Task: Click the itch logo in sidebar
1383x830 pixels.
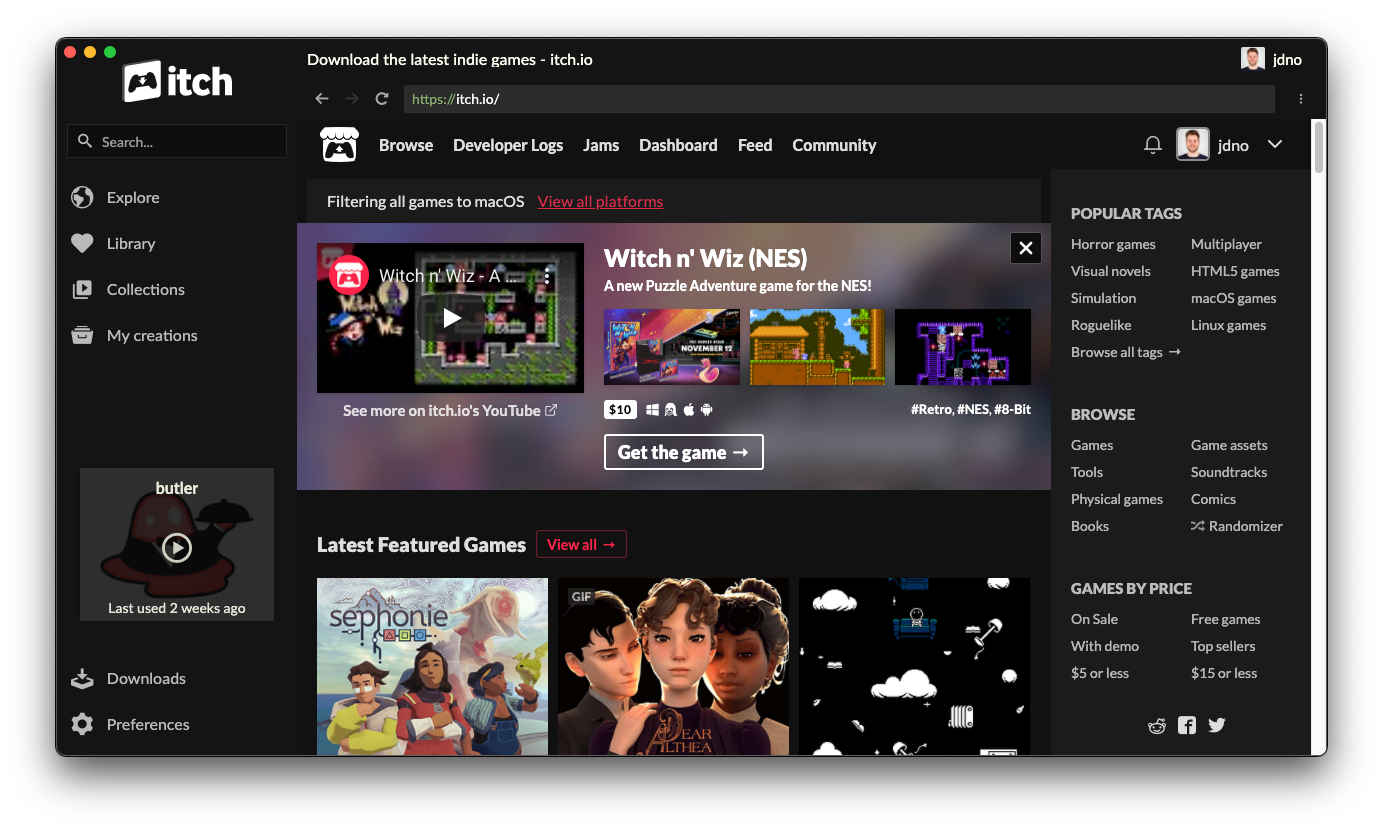Action: pyautogui.click(x=178, y=81)
